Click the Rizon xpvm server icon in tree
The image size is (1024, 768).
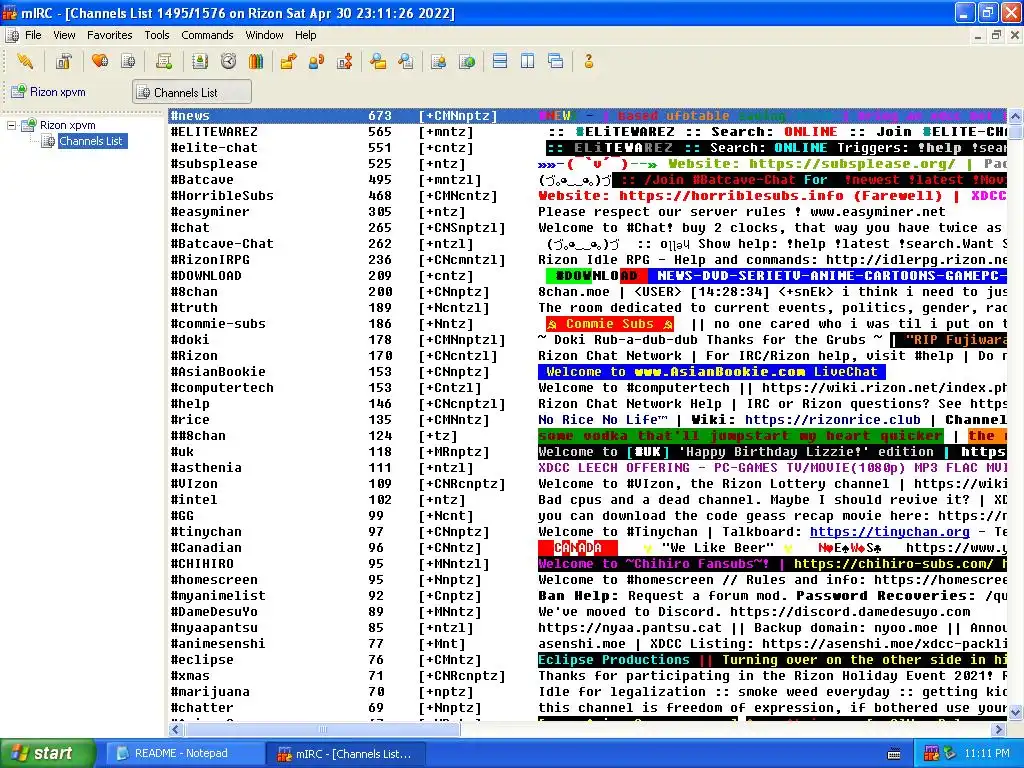pyautogui.click(x=28, y=125)
